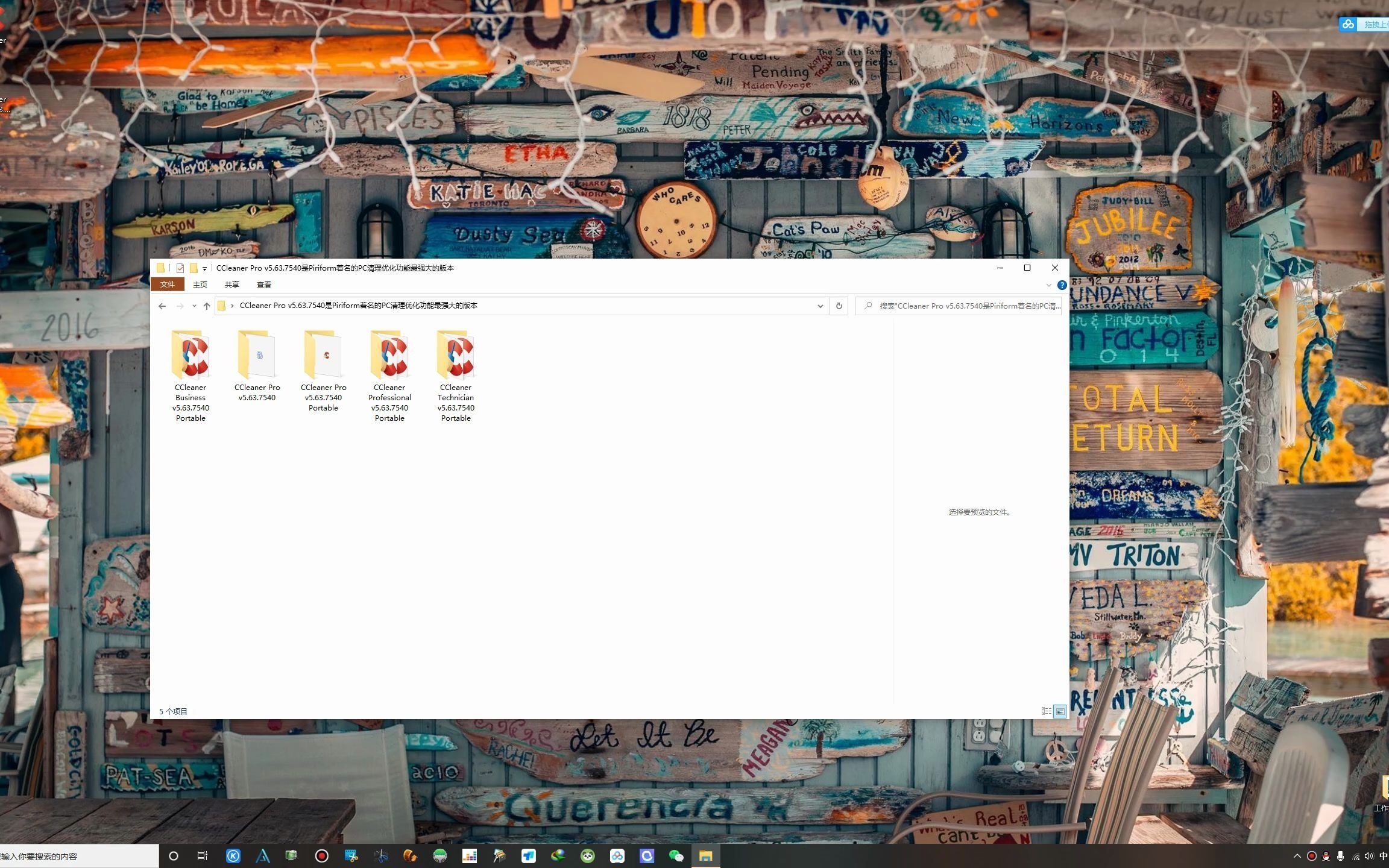
Task: Expand the collapsed ribbon chevron
Action: point(1048,285)
